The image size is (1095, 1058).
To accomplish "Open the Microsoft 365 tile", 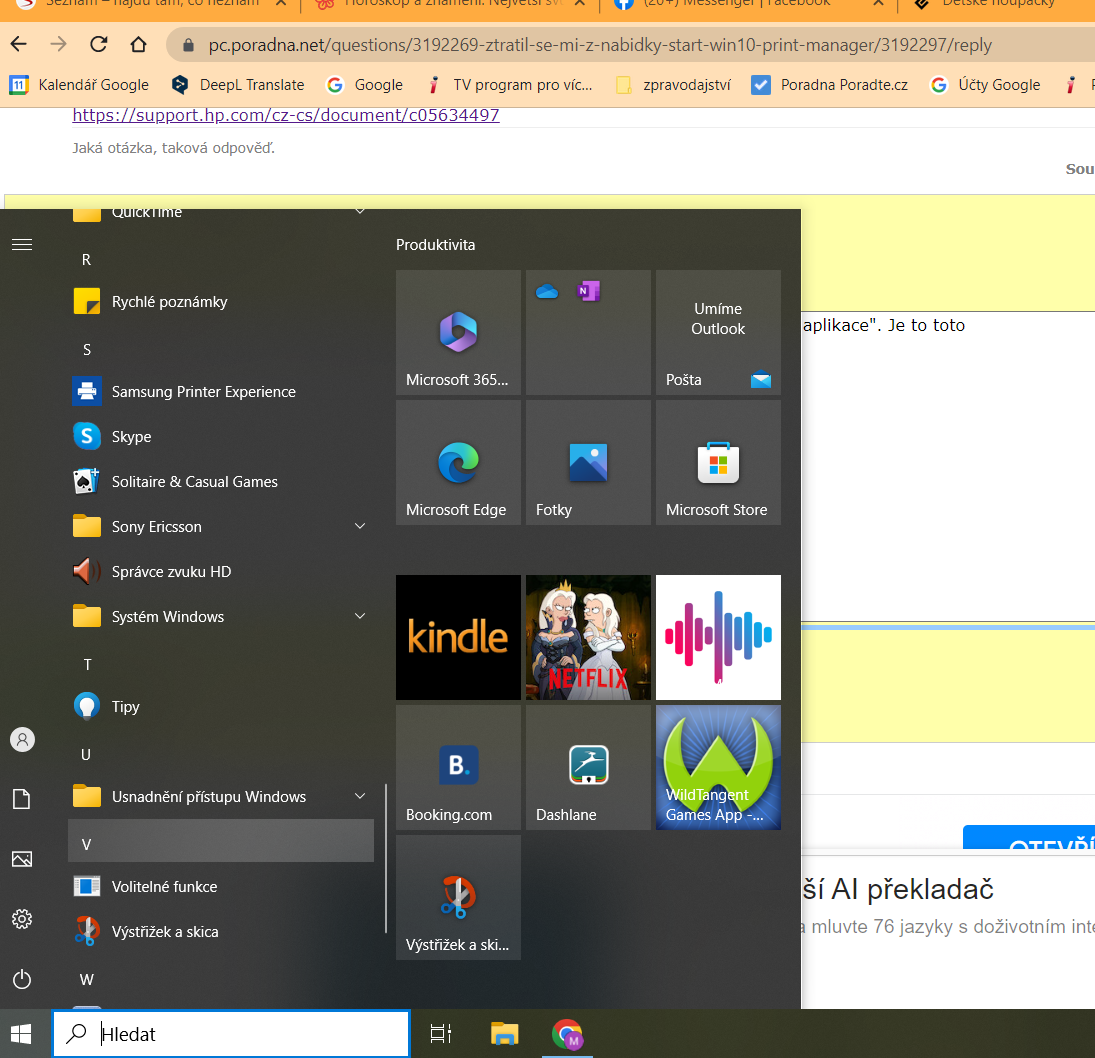I will pyautogui.click(x=458, y=332).
